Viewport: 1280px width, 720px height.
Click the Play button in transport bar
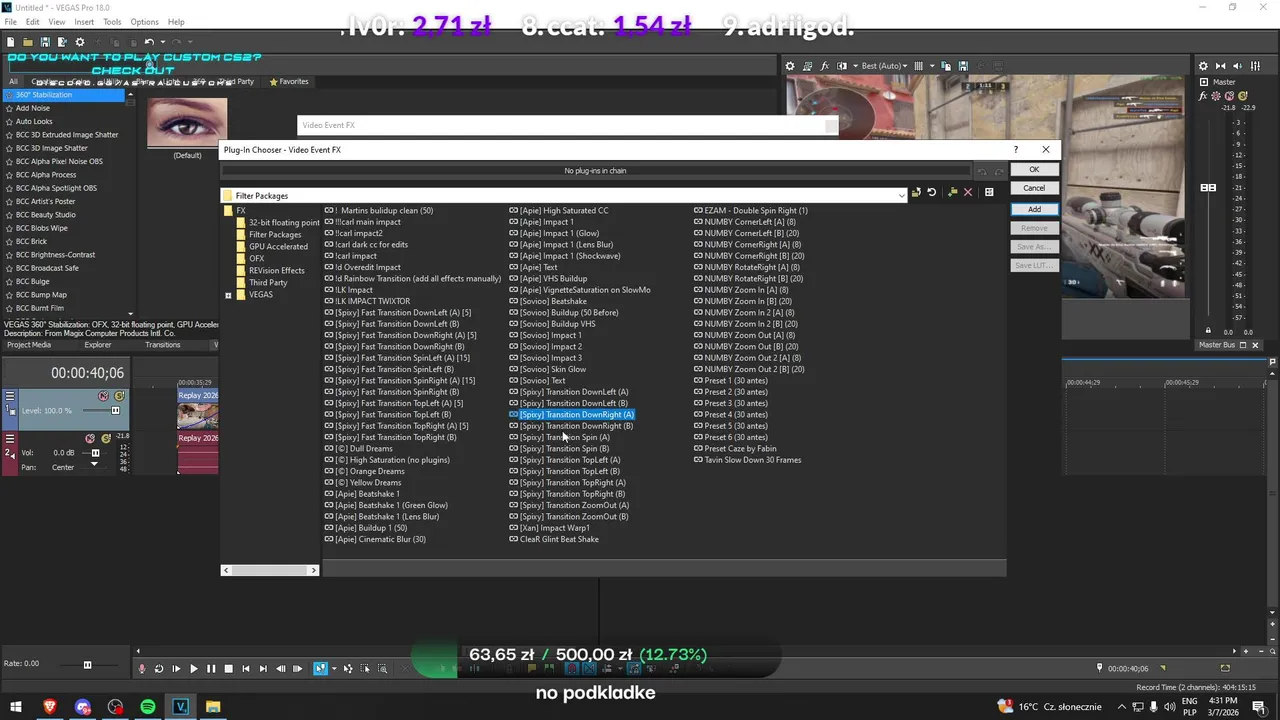click(194, 668)
